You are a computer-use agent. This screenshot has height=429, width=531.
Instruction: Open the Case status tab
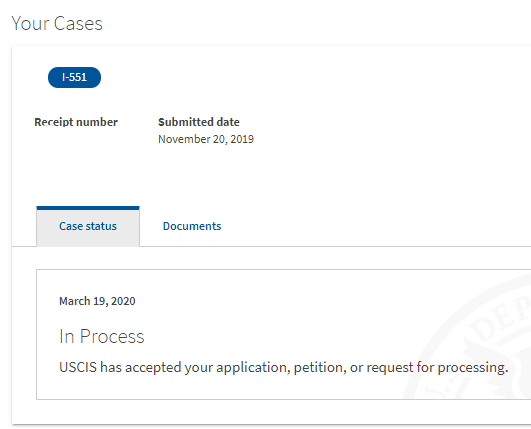[88, 226]
